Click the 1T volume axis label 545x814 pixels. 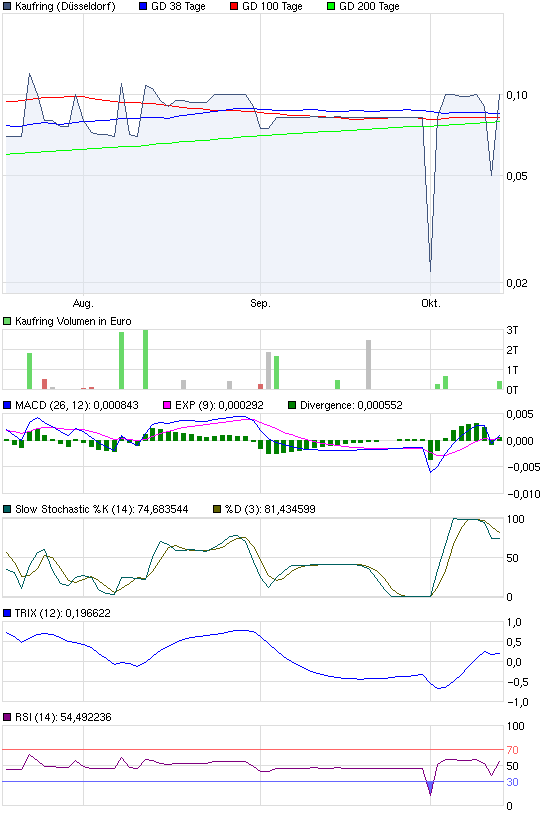512,370
